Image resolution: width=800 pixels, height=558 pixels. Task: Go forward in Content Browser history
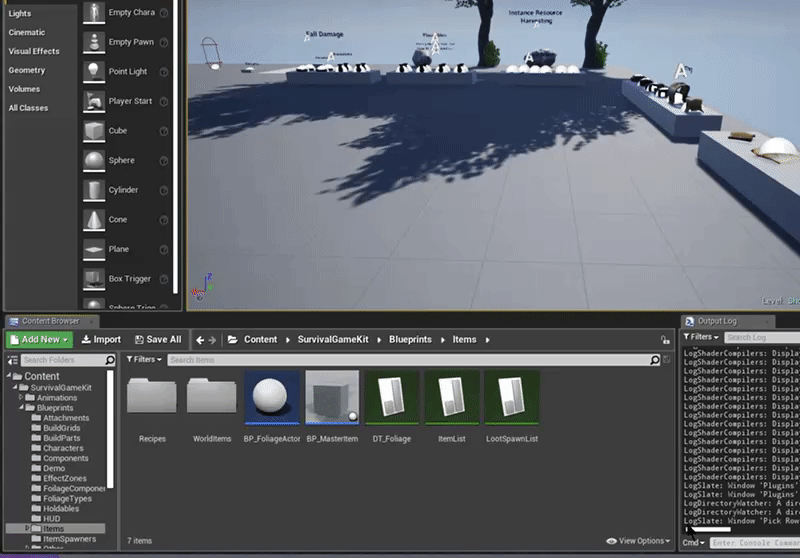pyautogui.click(x=212, y=340)
